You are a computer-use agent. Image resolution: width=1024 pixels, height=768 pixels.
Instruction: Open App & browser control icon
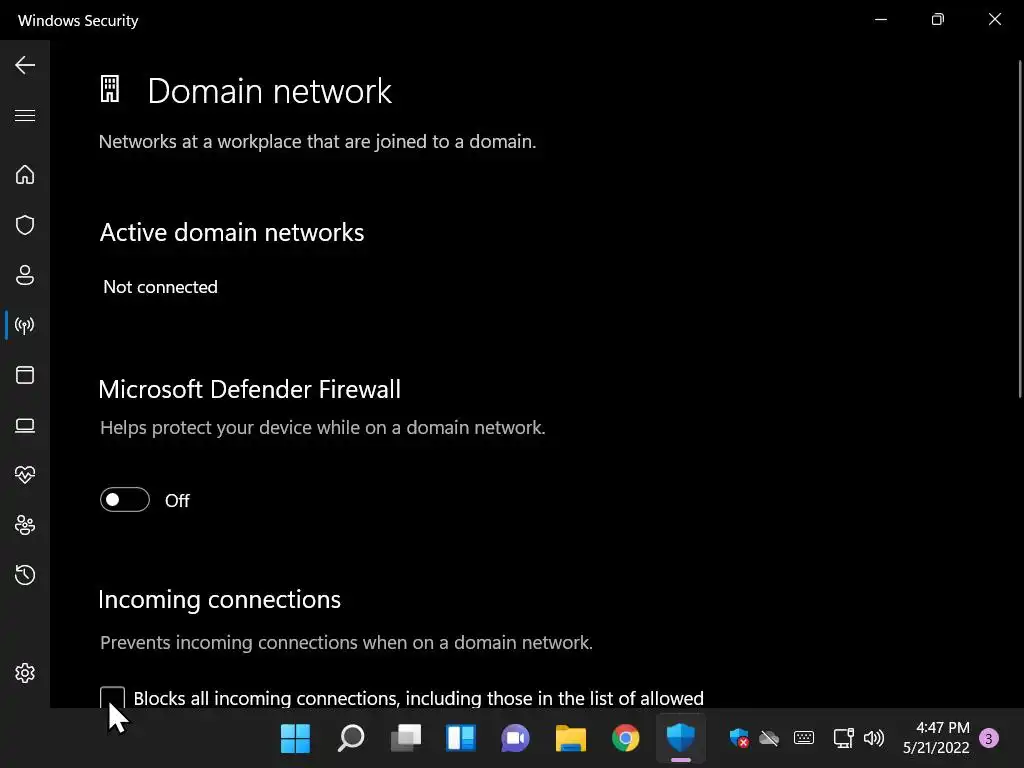[x=25, y=375]
